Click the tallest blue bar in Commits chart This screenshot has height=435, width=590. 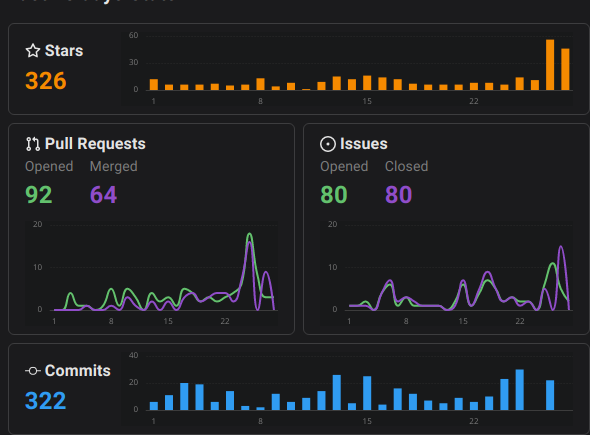[519, 390]
